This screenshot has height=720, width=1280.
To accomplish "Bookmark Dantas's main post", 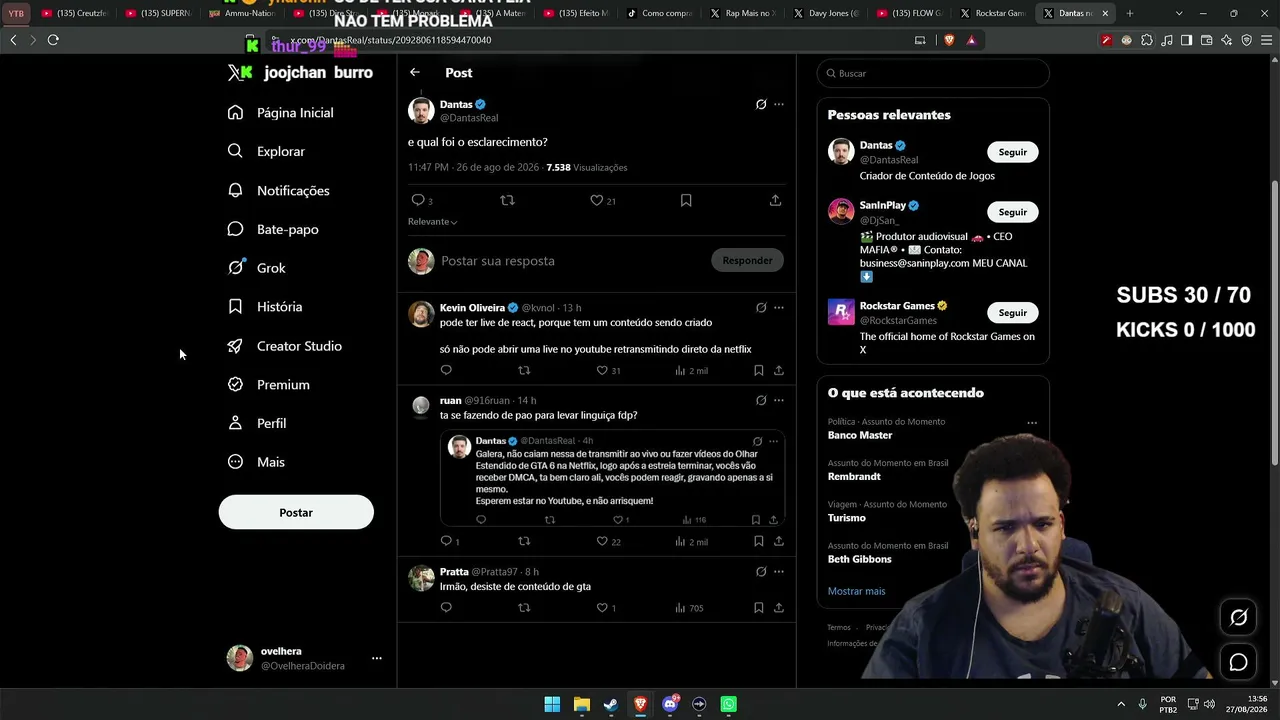I will coord(686,200).
